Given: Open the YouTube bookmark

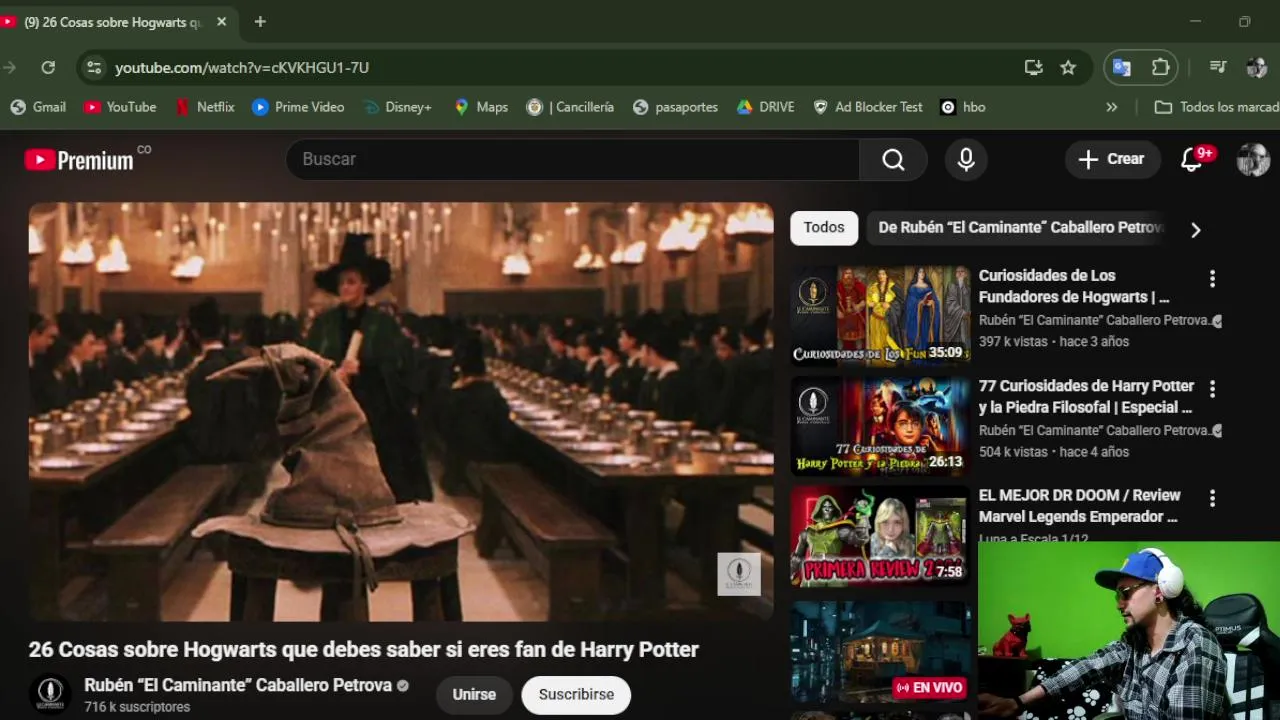Looking at the screenshot, I should click(x=120, y=107).
